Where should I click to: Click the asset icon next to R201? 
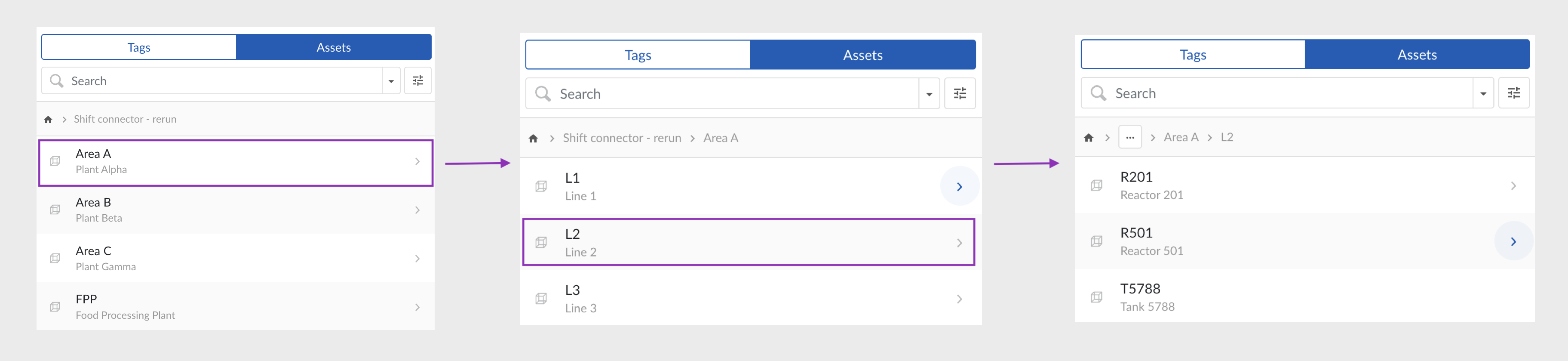point(1096,186)
